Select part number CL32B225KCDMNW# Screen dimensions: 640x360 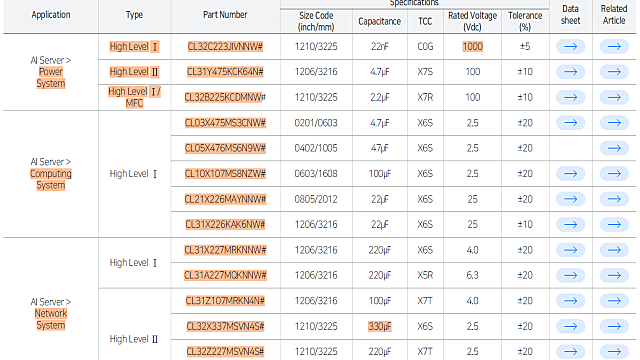coord(225,97)
